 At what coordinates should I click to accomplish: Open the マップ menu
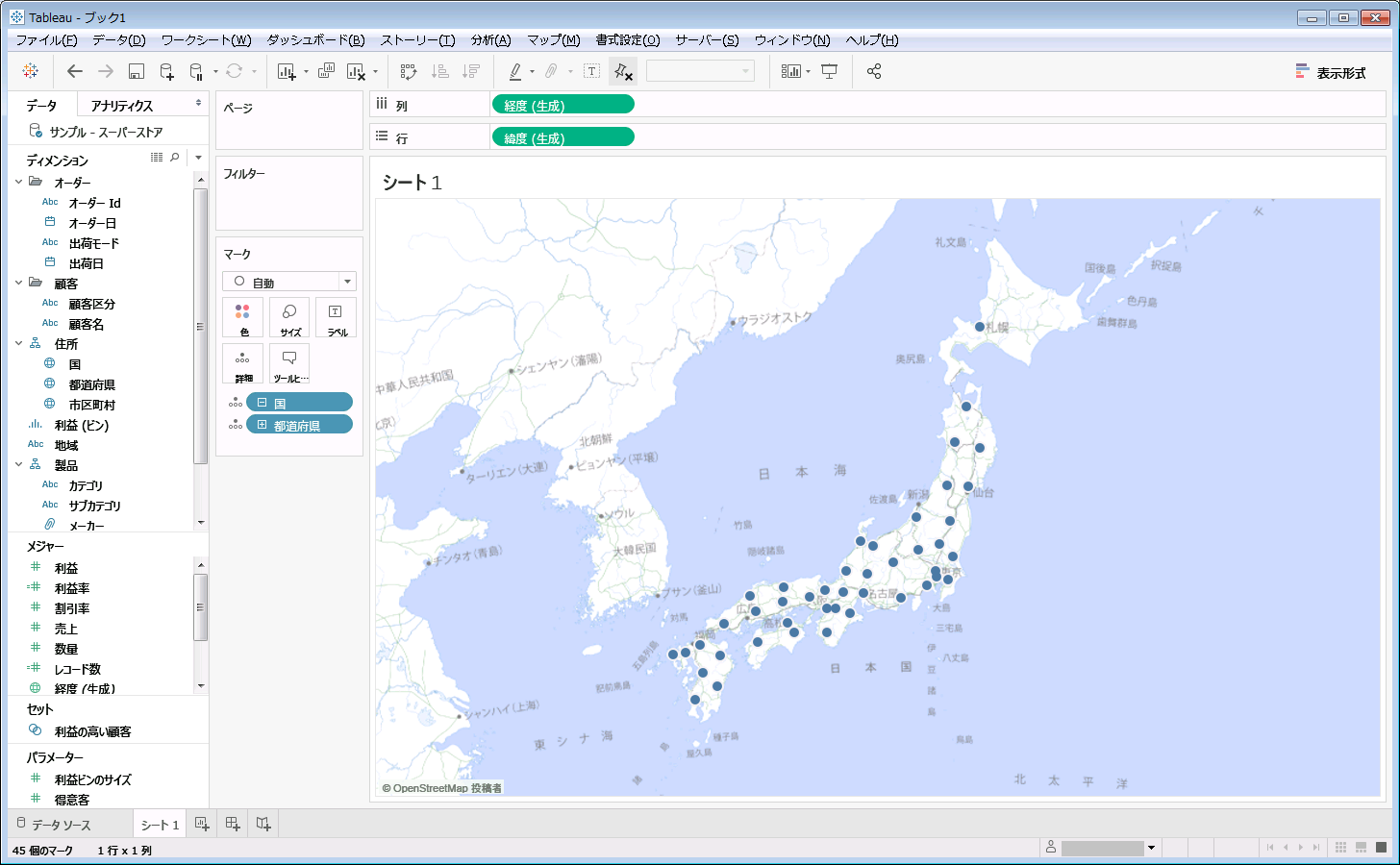point(553,40)
